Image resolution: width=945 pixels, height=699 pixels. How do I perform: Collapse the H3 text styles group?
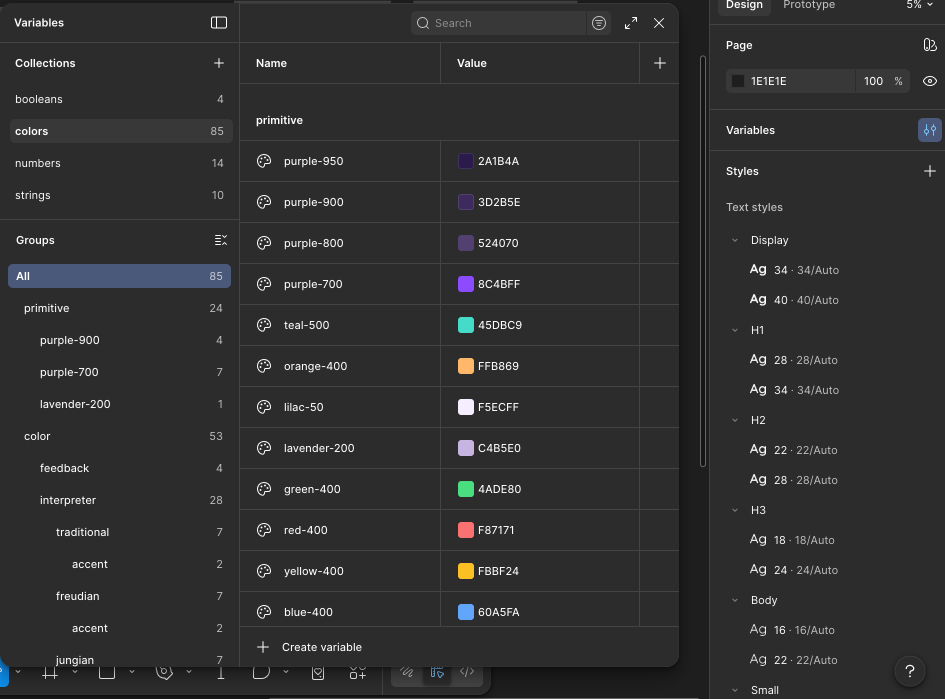pyautogui.click(x=735, y=510)
